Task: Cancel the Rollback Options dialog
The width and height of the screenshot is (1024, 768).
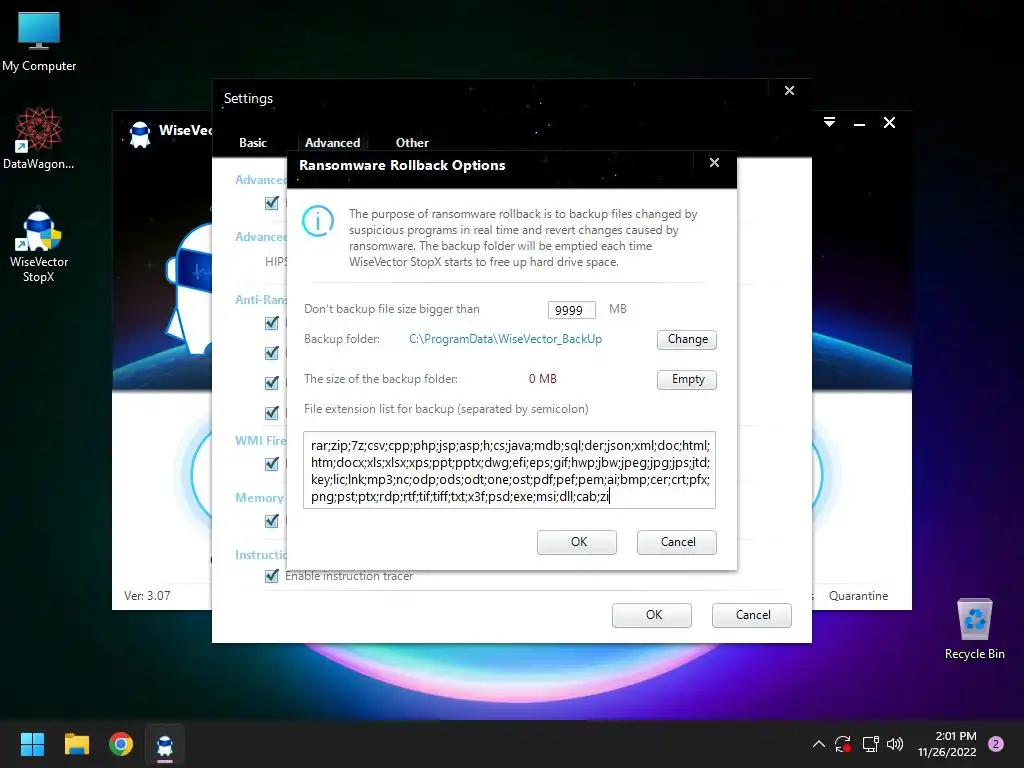Action: tap(677, 542)
